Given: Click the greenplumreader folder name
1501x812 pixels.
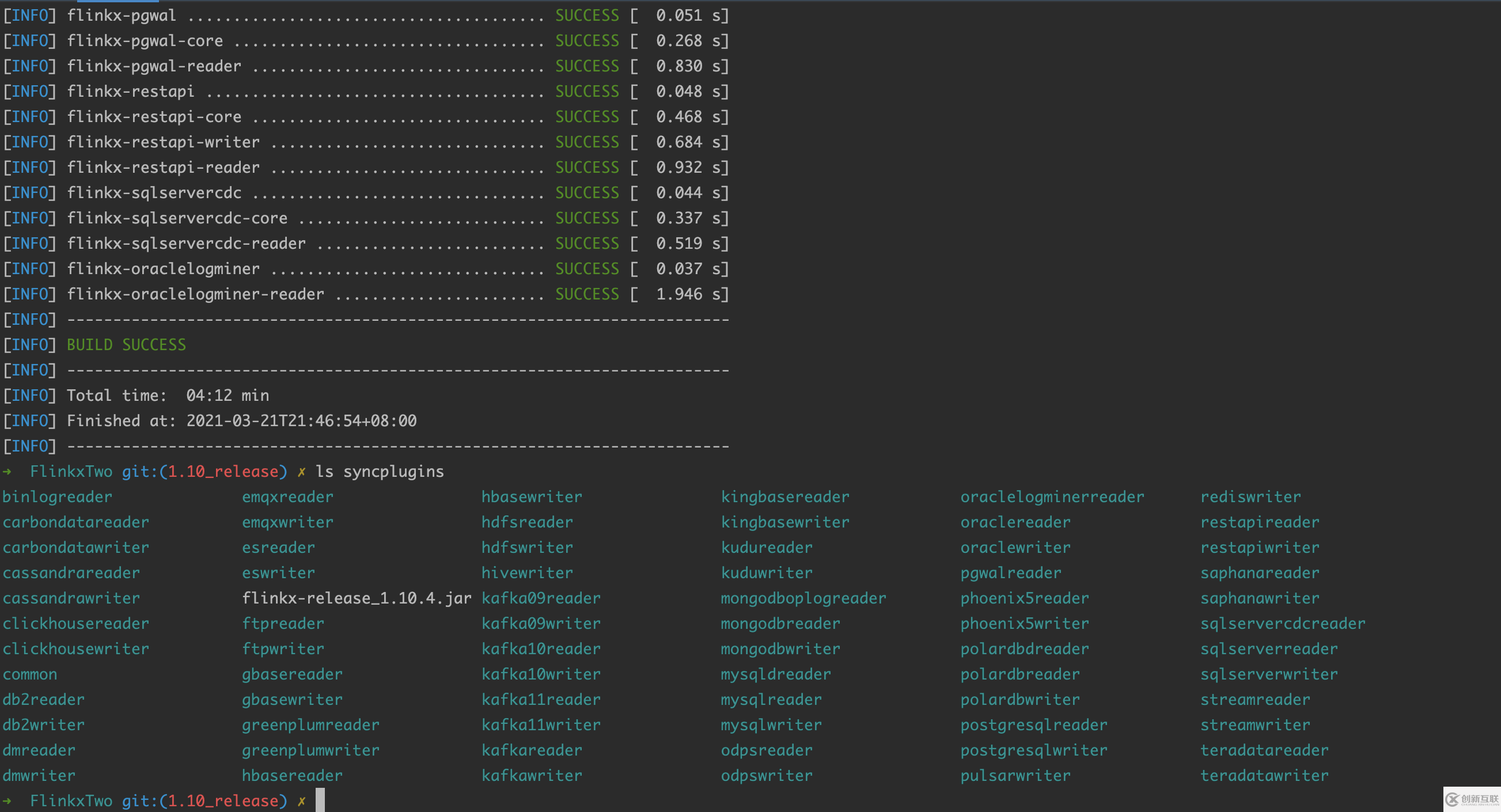Looking at the screenshot, I should pos(310,724).
